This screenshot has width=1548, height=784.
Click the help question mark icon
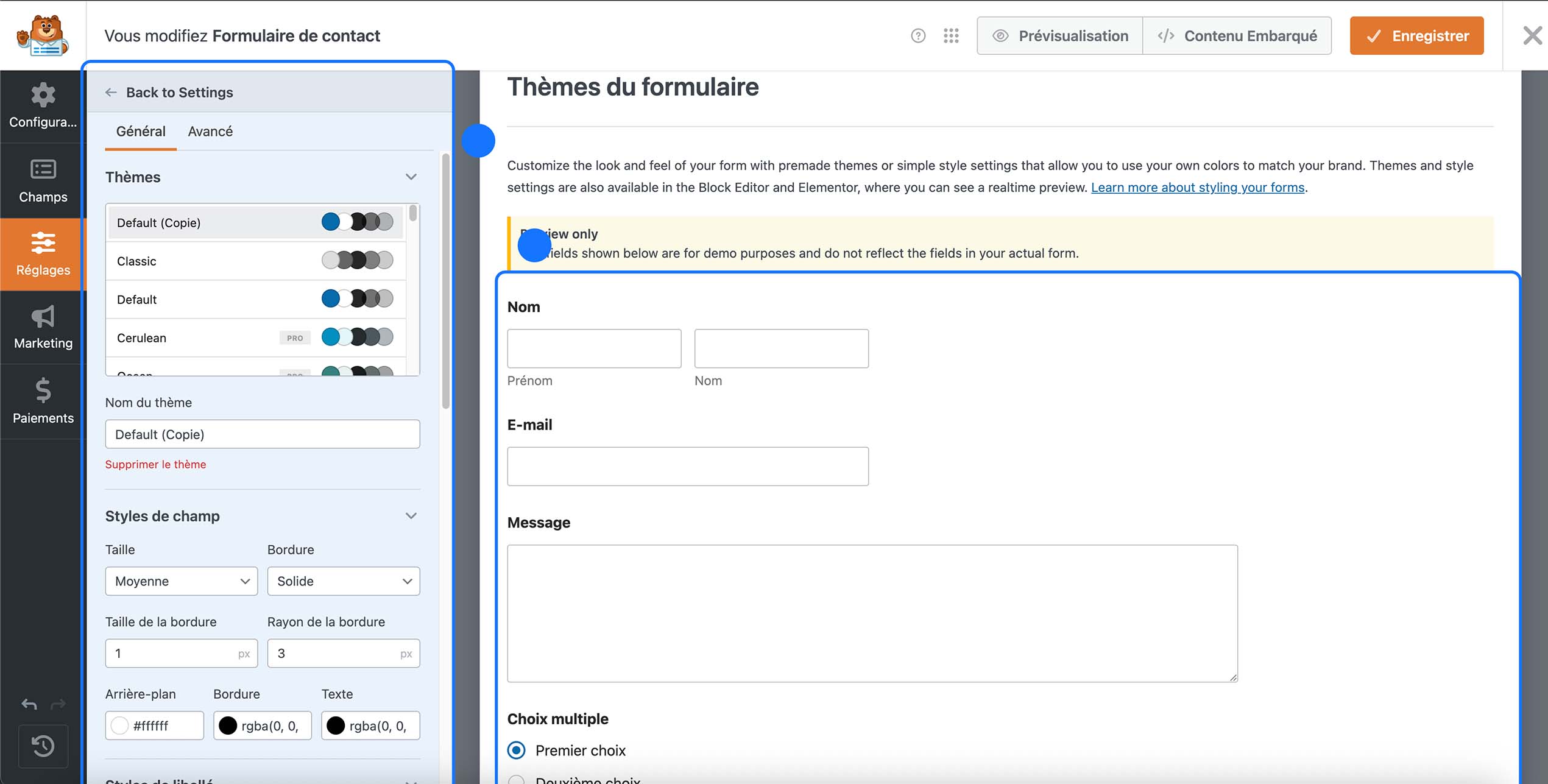(x=917, y=35)
